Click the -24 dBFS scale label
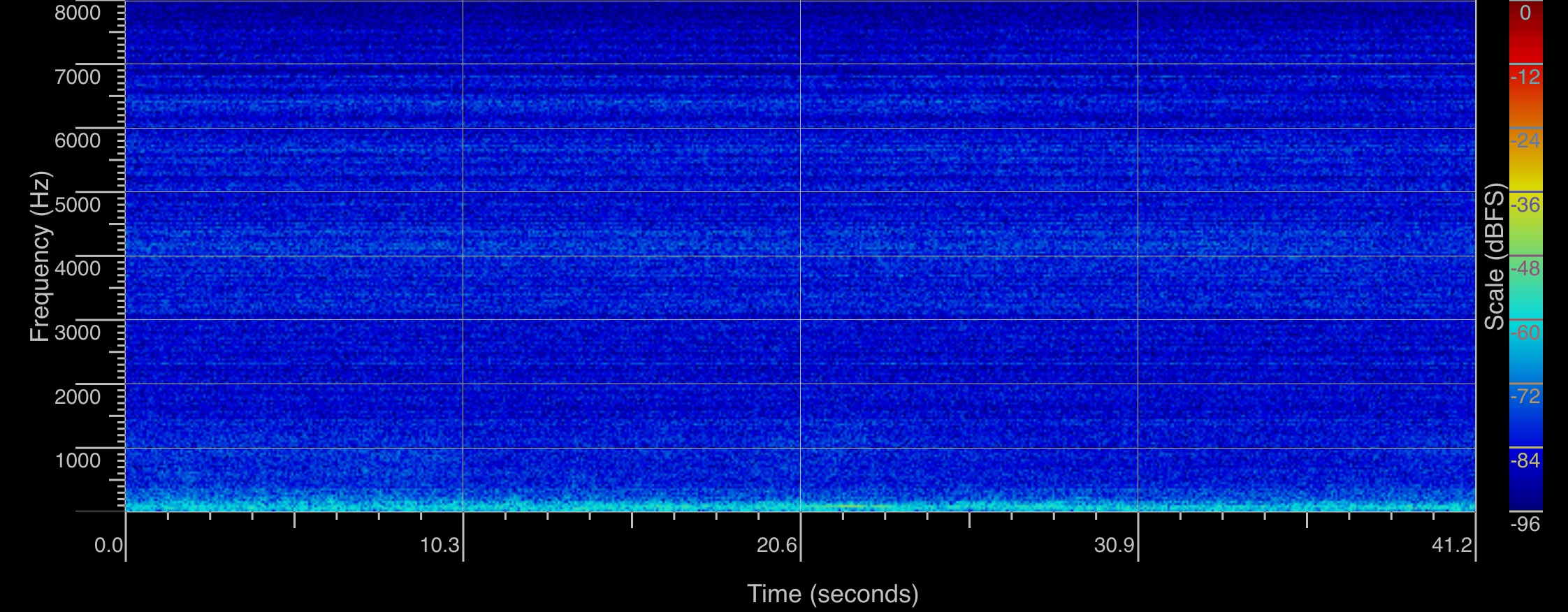Image resolution: width=1568 pixels, height=612 pixels. 1525,141
